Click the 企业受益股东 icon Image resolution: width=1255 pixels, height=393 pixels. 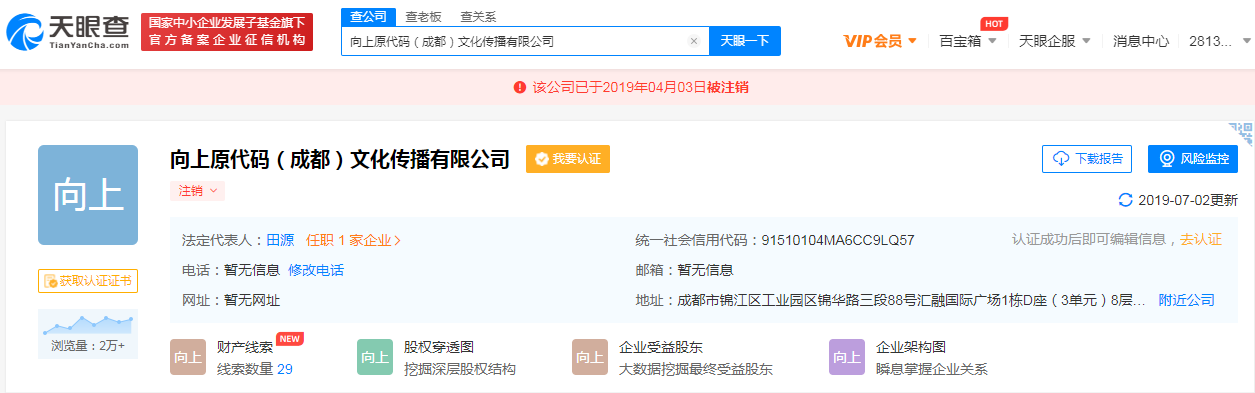(x=590, y=357)
